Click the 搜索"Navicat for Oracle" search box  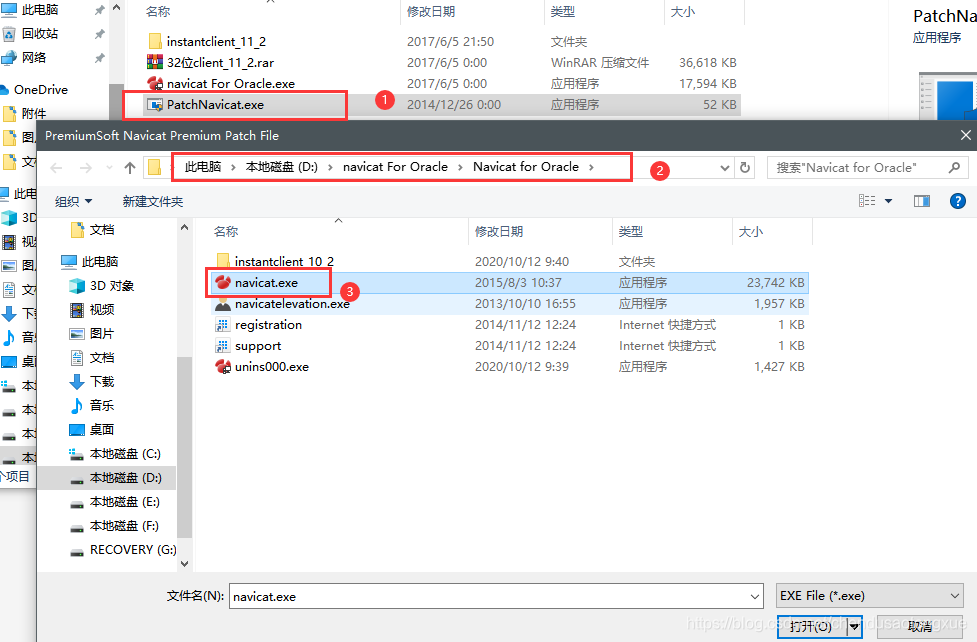[867, 167]
